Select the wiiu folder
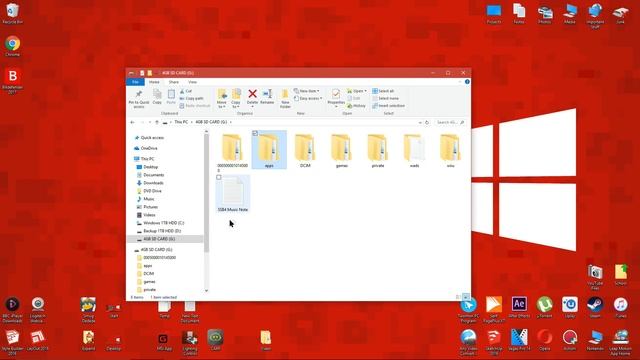This screenshot has height=360, width=640. (450, 150)
